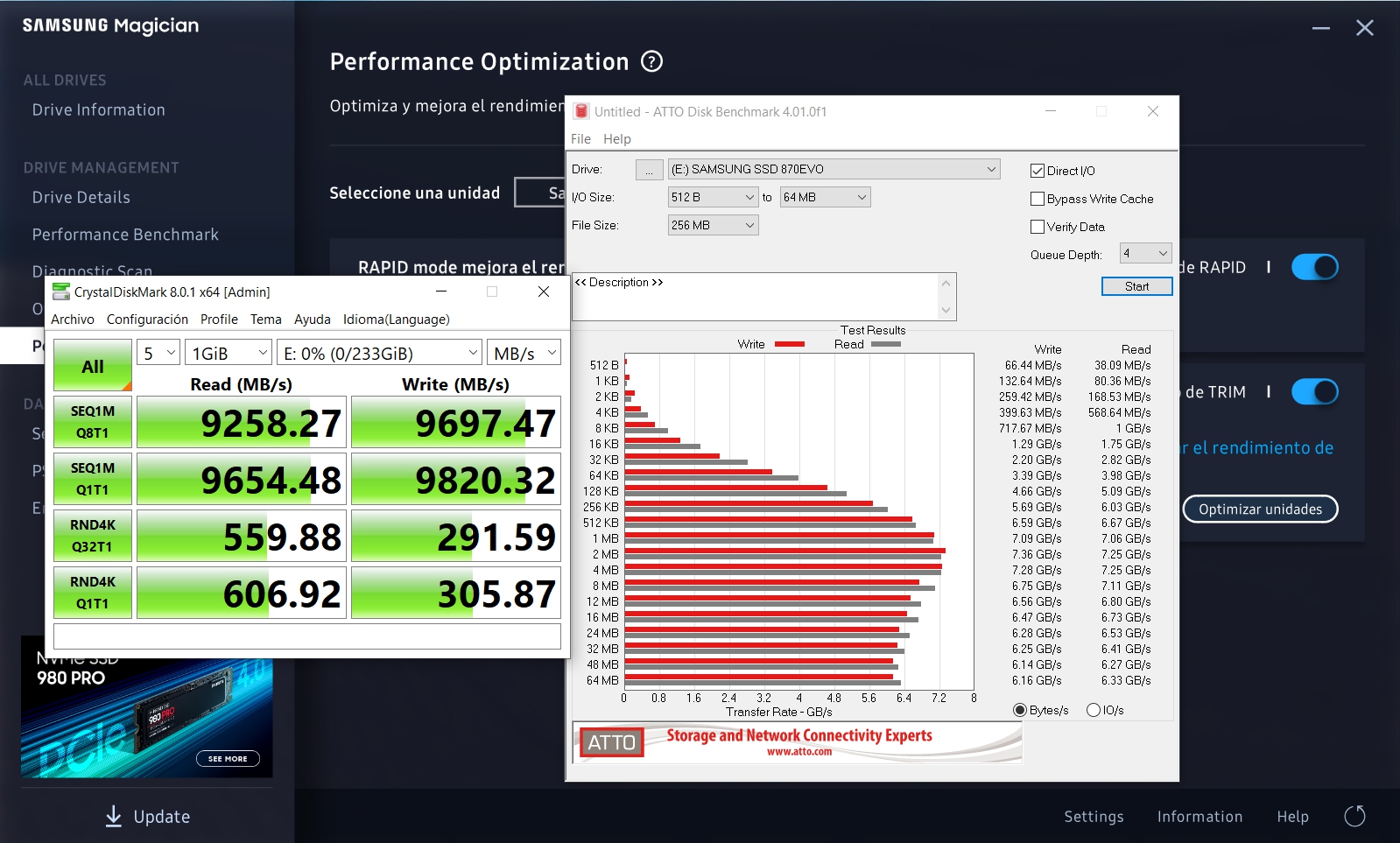Click the Update download arrow icon

coord(113,816)
